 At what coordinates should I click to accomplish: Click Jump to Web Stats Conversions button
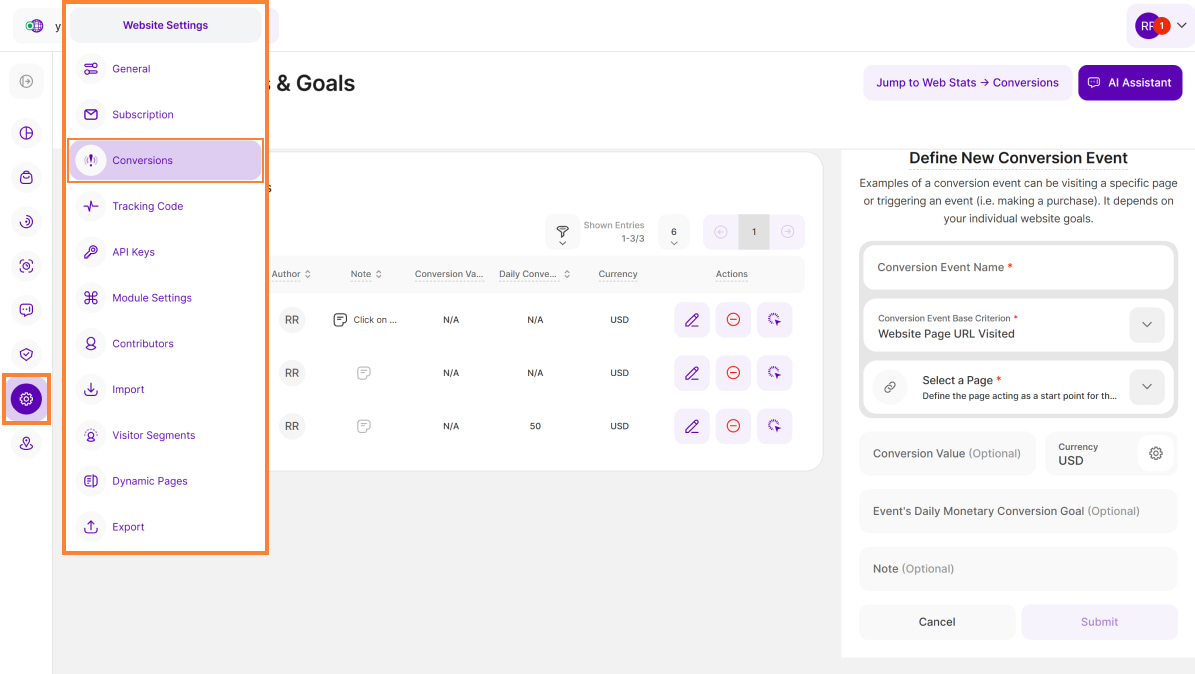(966, 83)
